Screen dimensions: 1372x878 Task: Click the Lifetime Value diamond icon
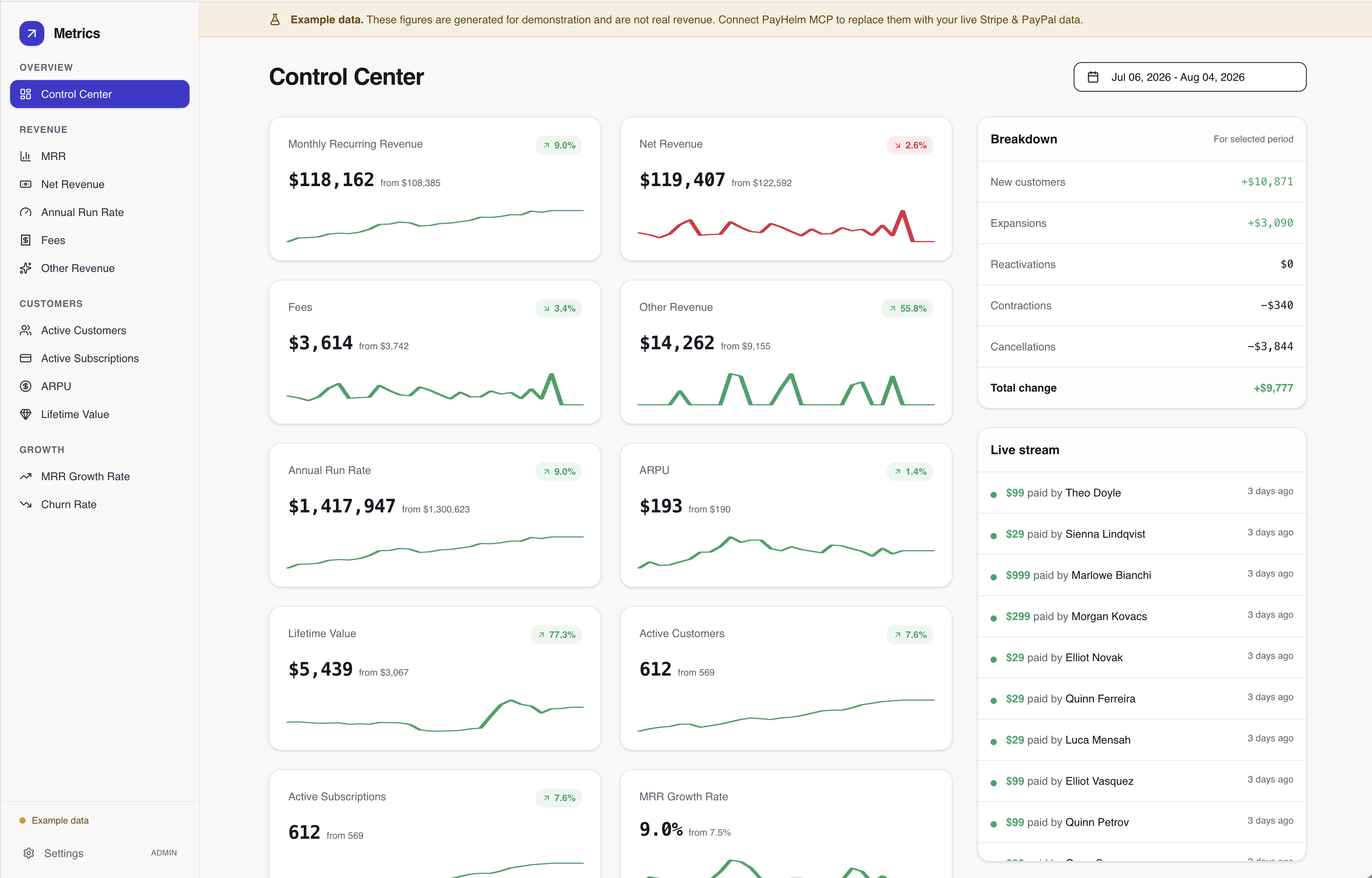pos(26,414)
